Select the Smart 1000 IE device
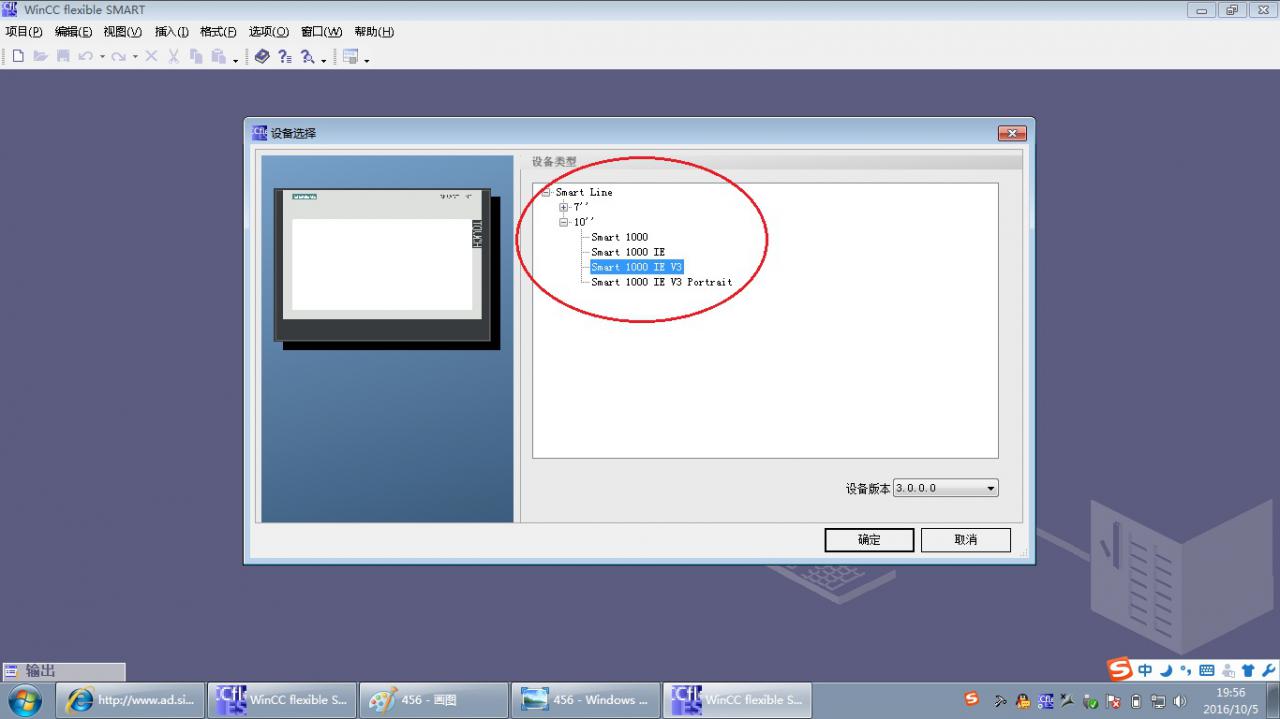This screenshot has height=719, width=1280. pyautogui.click(x=628, y=252)
